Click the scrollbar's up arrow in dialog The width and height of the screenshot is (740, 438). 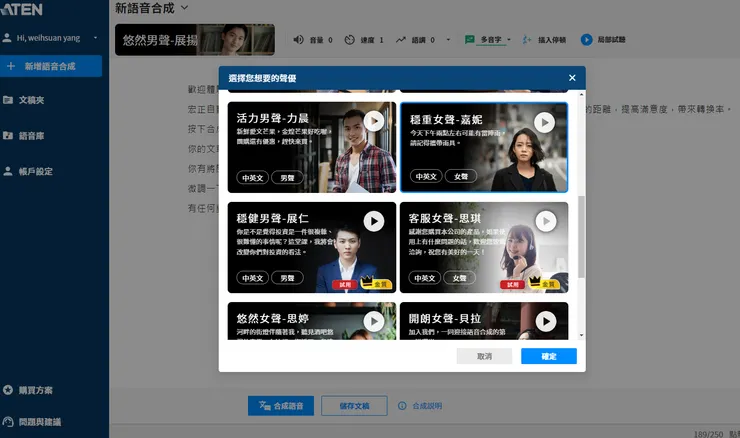[581, 95]
